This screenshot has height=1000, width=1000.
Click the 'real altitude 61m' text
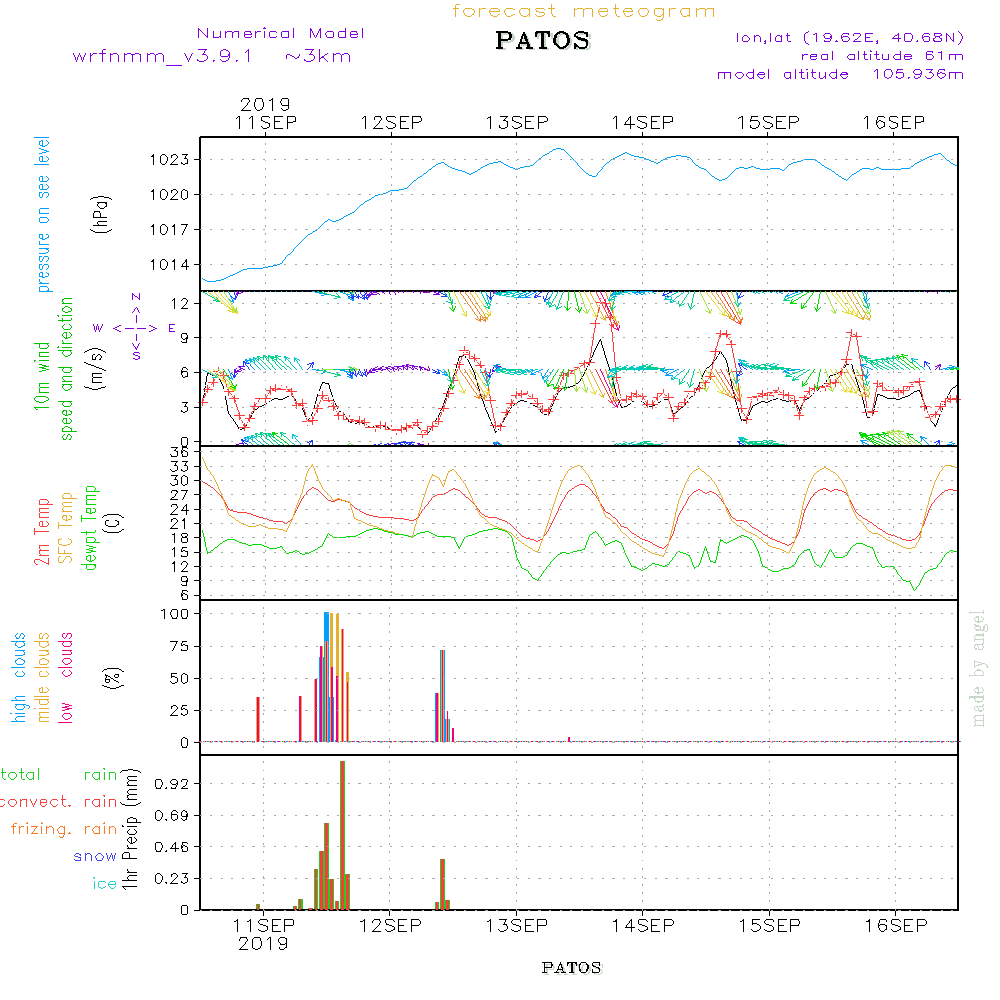(x=882, y=56)
